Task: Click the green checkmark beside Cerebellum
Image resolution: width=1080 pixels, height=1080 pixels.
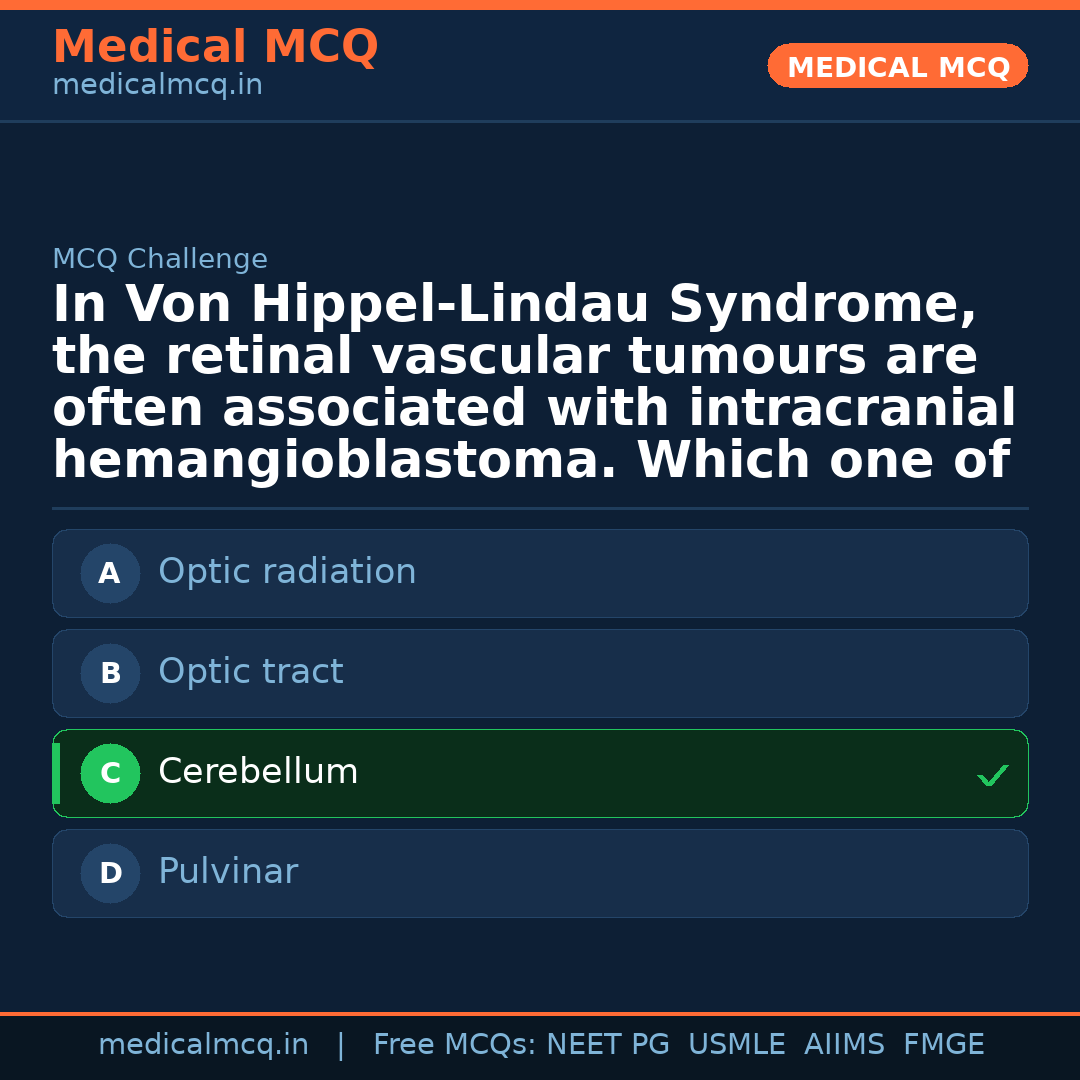Action: pyautogui.click(x=992, y=775)
